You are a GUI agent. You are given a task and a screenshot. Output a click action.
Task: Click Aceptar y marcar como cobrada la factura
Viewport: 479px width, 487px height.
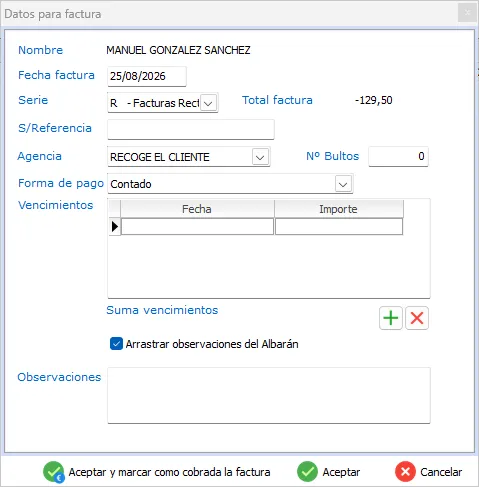point(169,472)
